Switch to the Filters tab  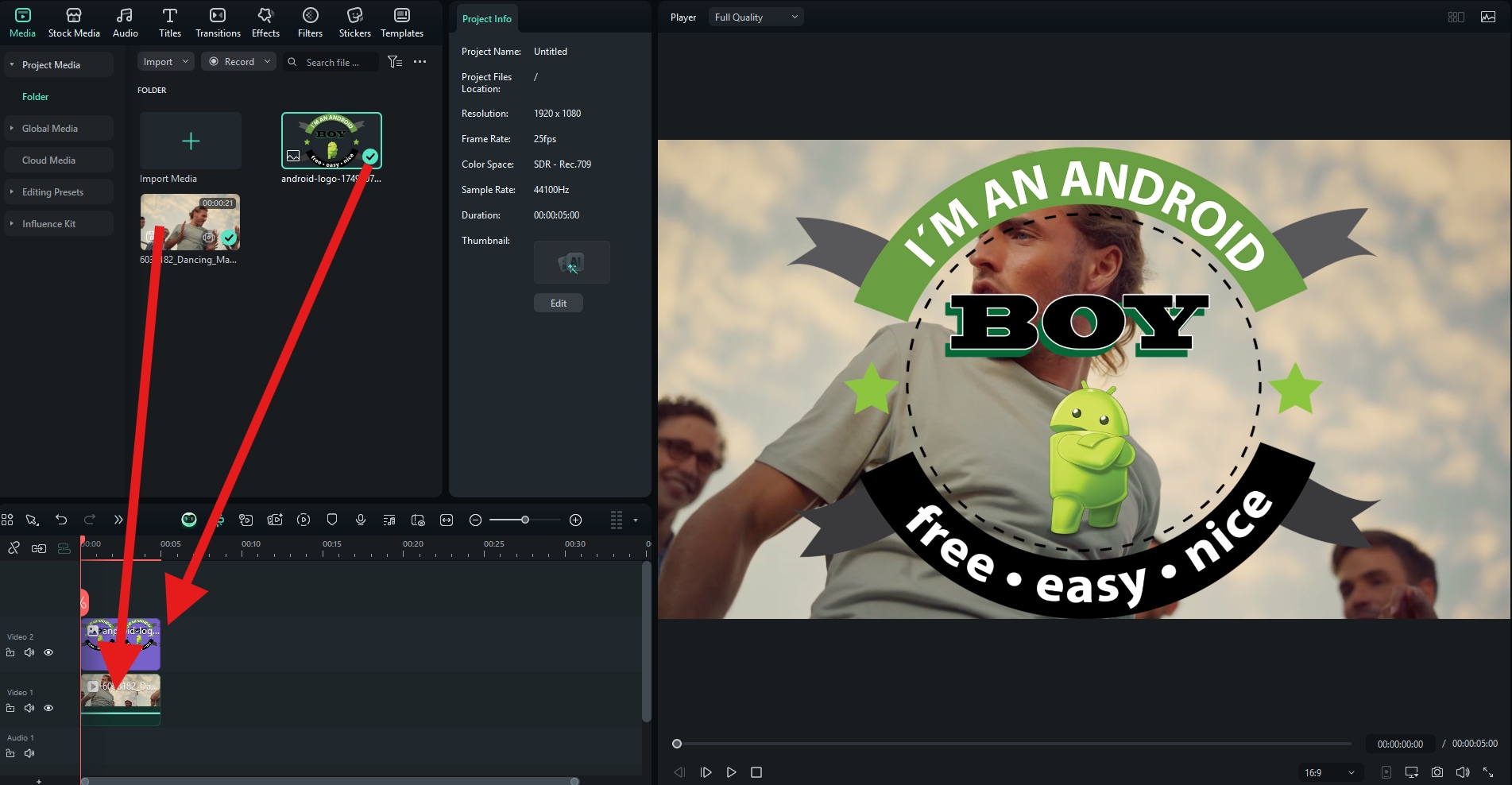tap(310, 22)
